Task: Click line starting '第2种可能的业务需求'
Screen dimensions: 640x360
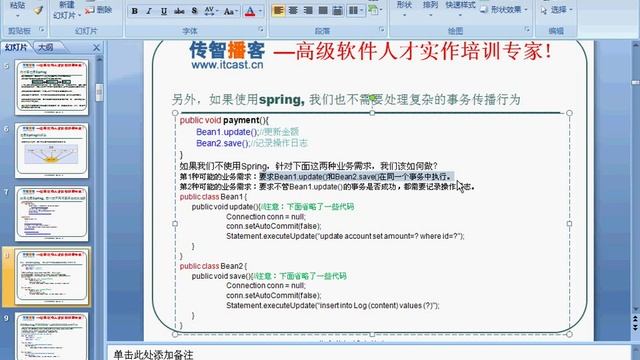Action: click(x=327, y=187)
